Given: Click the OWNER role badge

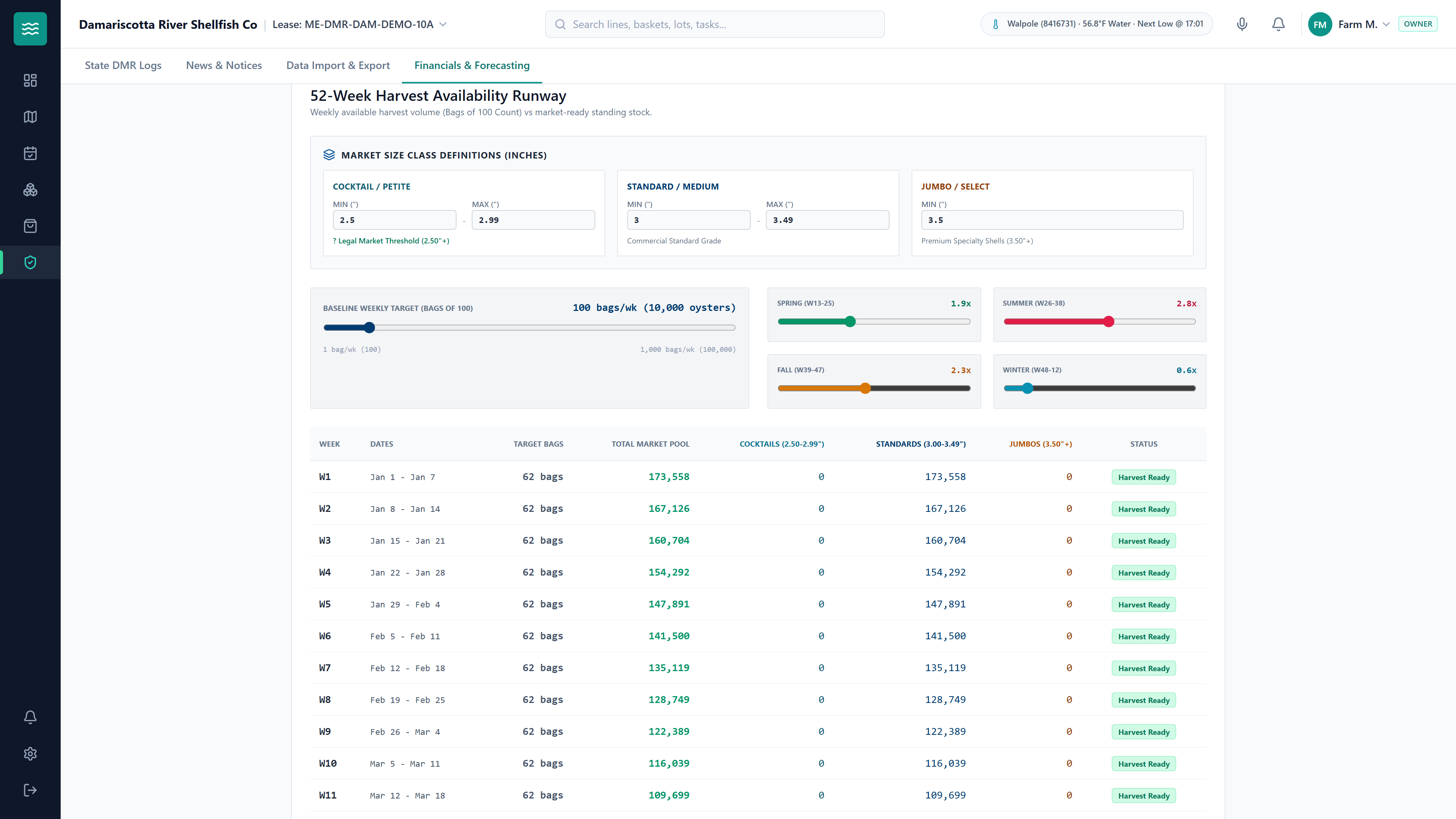Looking at the screenshot, I should [x=1418, y=24].
